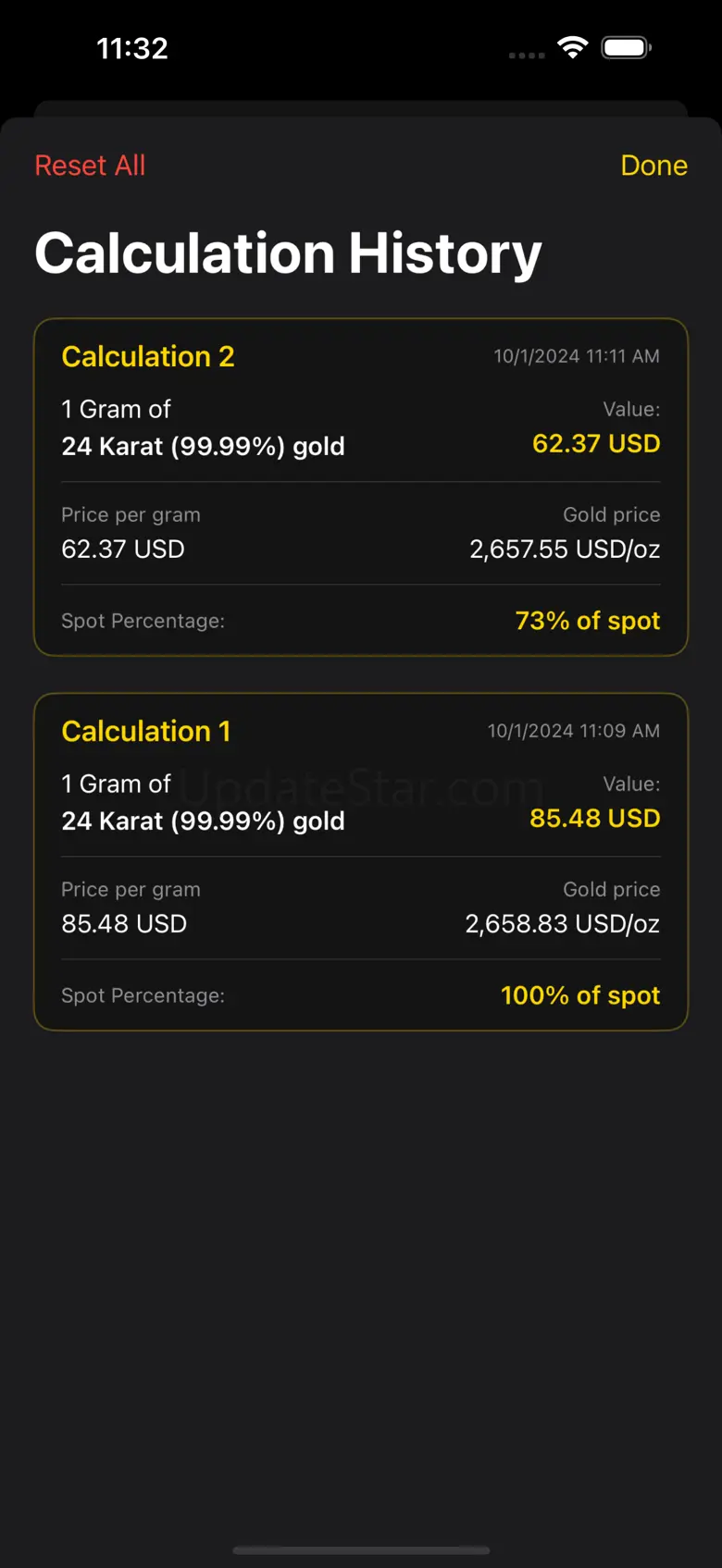Tap the 100% of spot label
This screenshot has height=1568, width=722.
pyautogui.click(x=580, y=995)
